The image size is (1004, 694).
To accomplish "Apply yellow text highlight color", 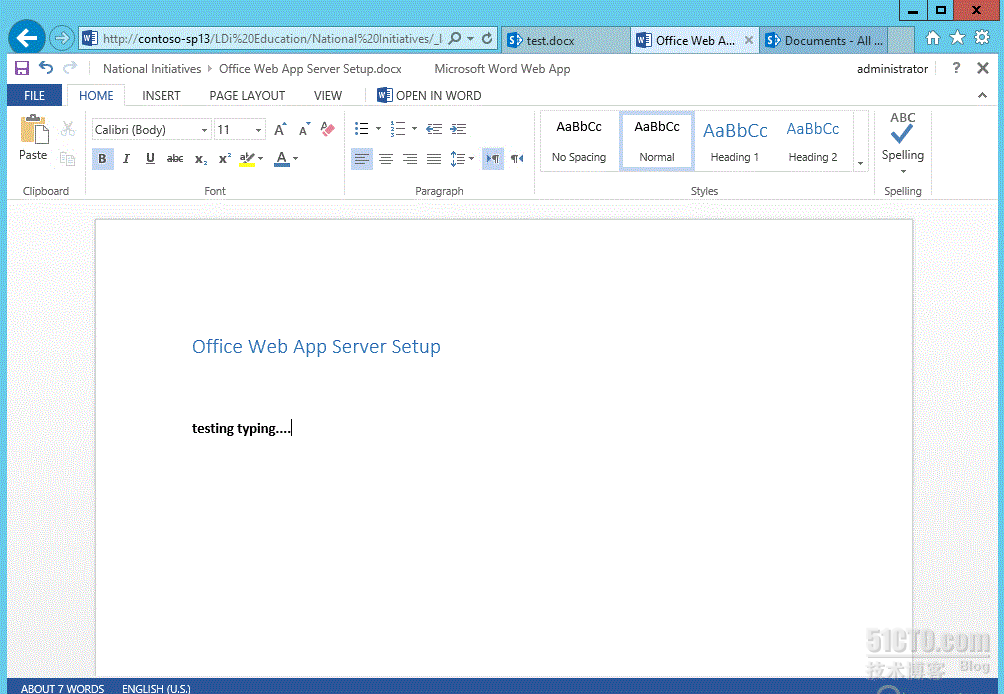I will [x=247, y=159].
